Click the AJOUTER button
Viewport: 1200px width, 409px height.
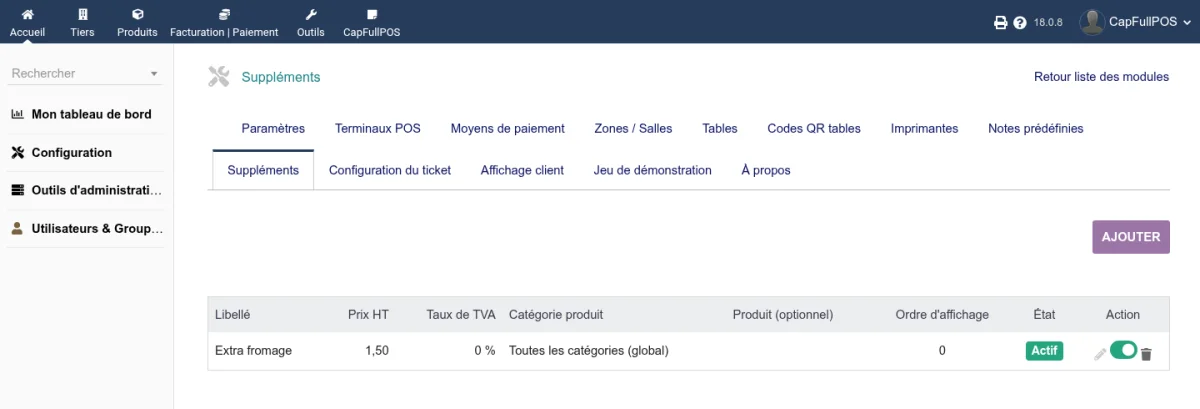(x=1131, y=237)
